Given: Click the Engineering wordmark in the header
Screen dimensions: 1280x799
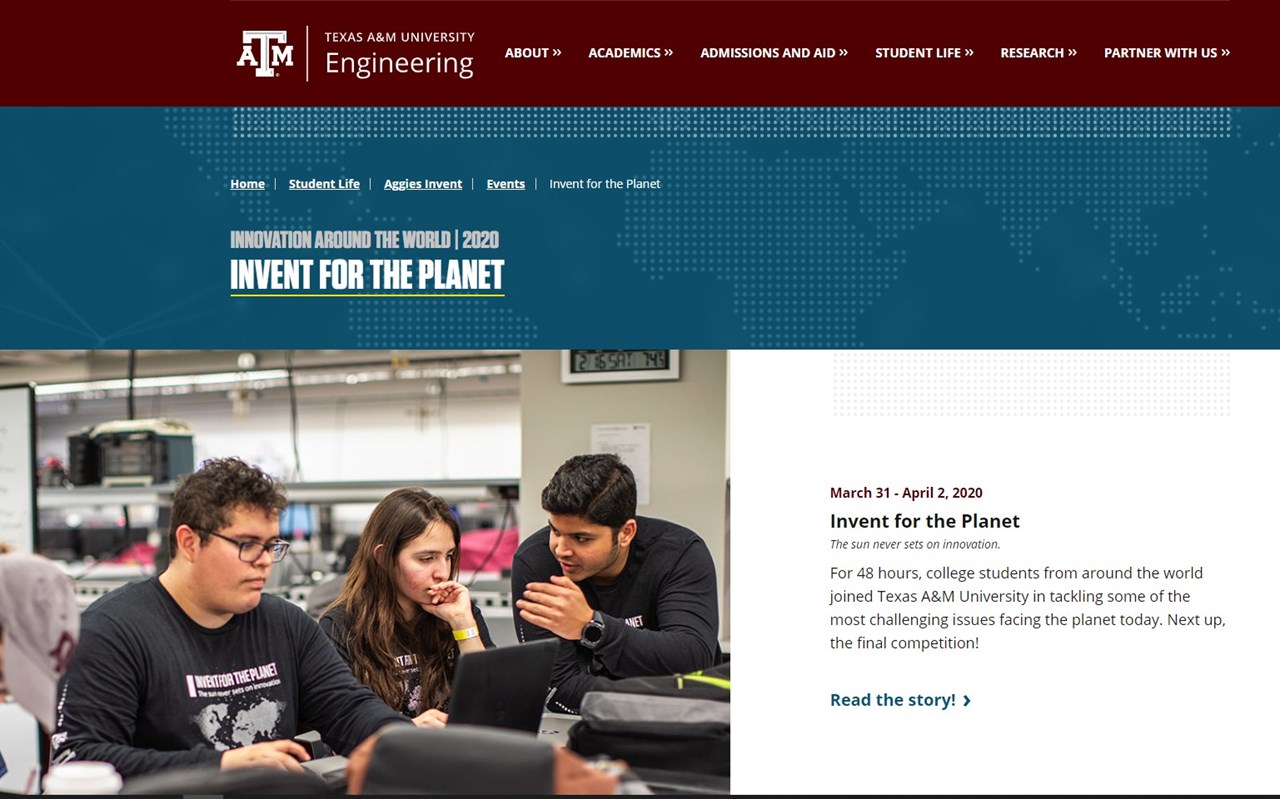Looking at the screenshot, I should 399,64.
